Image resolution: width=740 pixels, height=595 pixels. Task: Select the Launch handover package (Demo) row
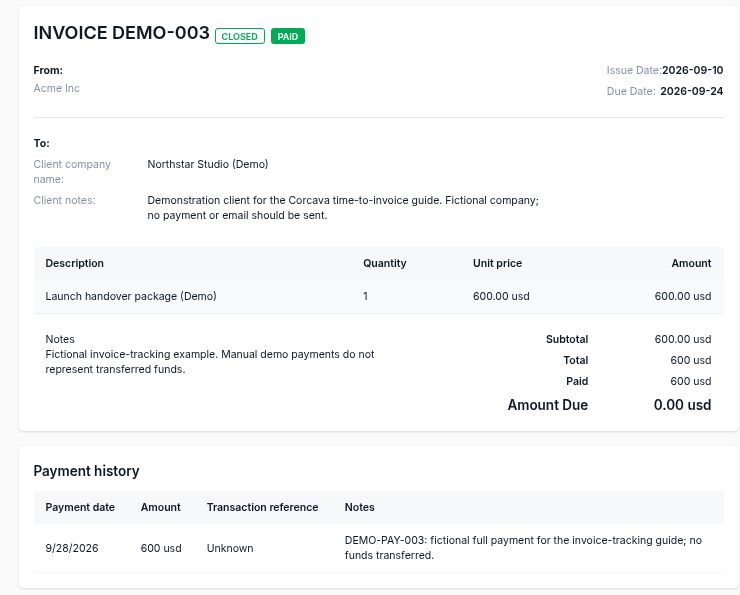(x=378, y=296)
